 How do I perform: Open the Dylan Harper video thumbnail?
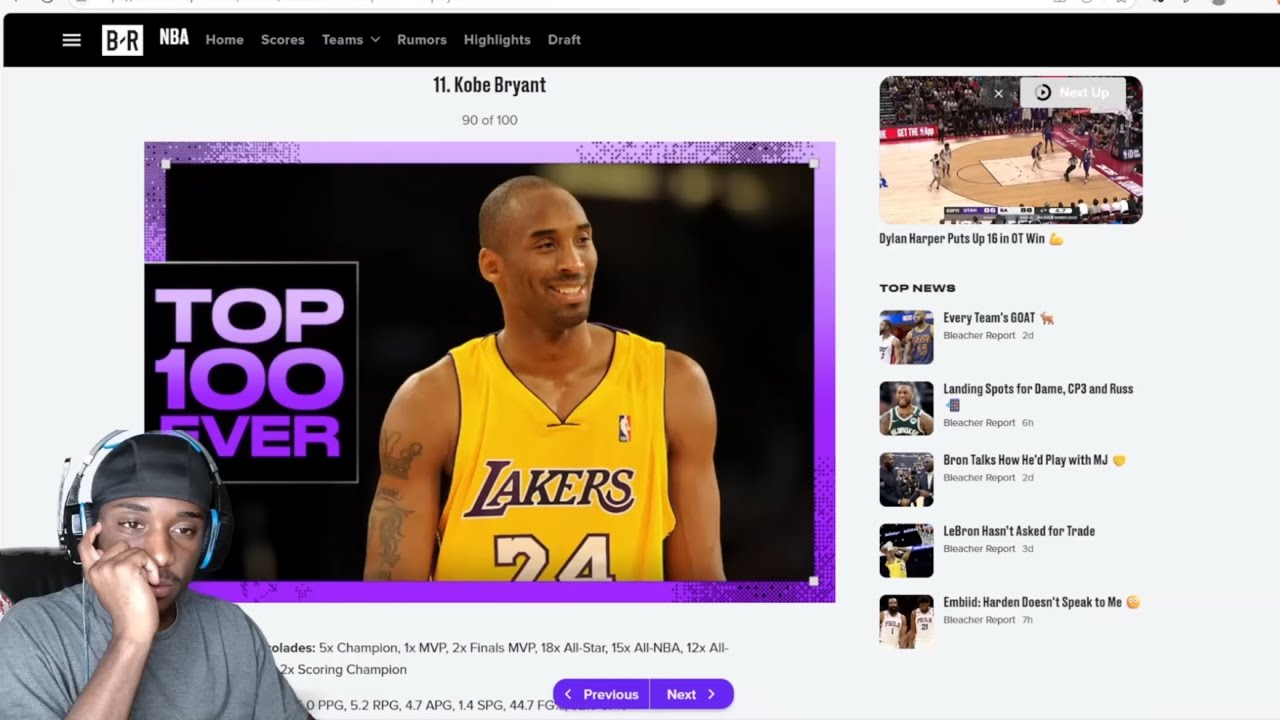(x=1010, y=150)
